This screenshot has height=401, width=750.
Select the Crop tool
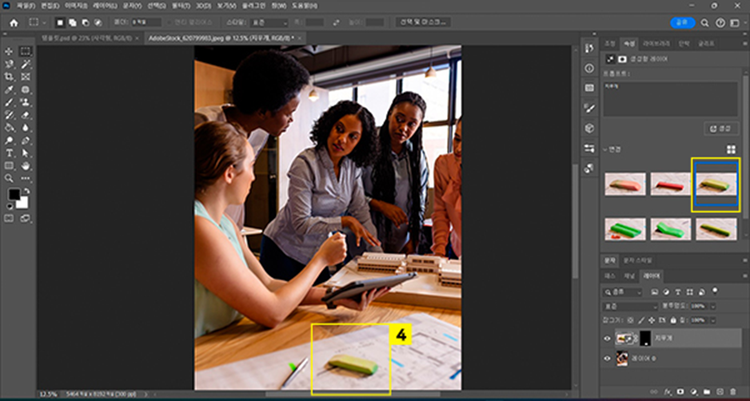[x=9, y=77]
